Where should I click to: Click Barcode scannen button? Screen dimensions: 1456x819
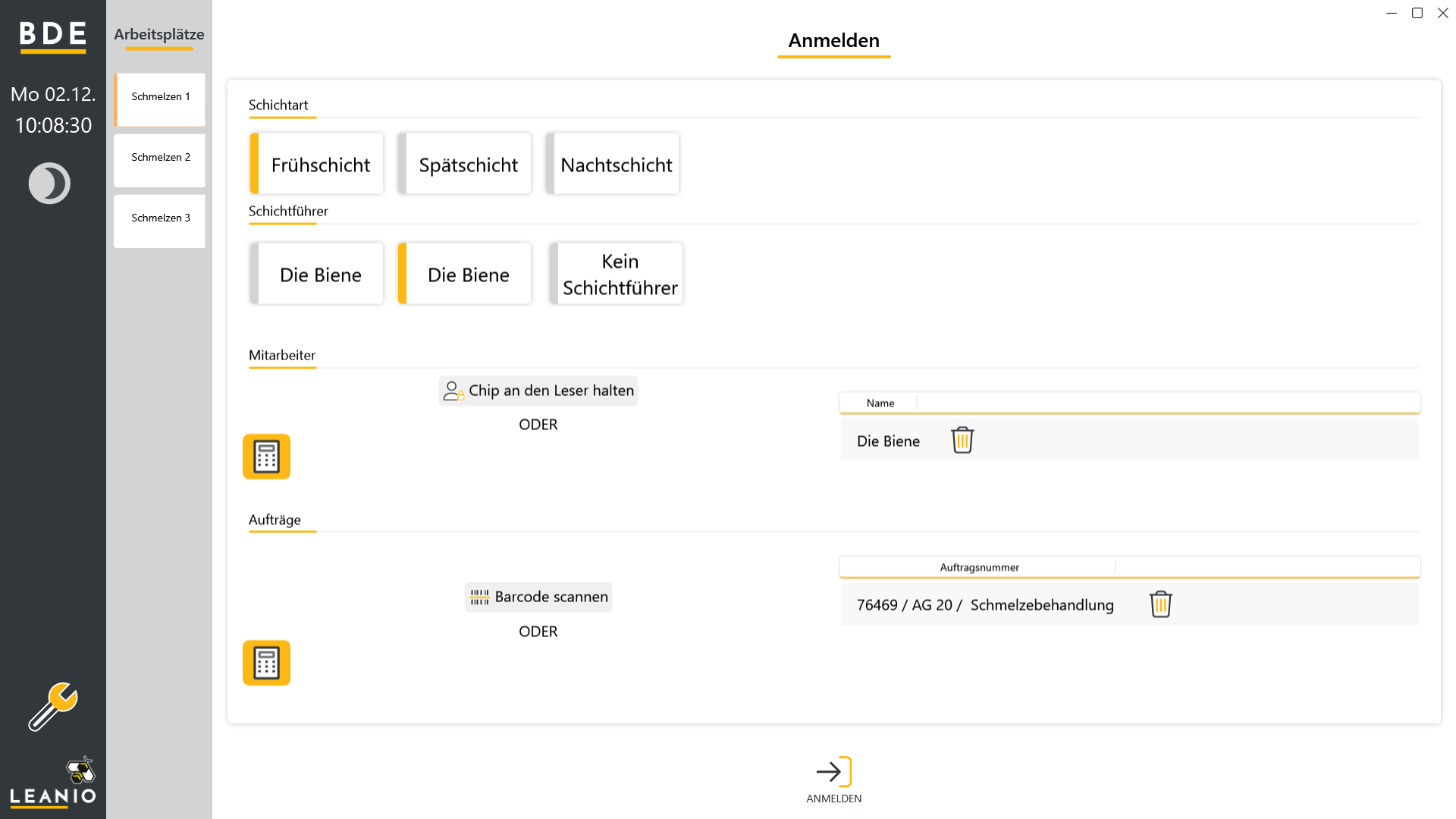tap(538, 597)
